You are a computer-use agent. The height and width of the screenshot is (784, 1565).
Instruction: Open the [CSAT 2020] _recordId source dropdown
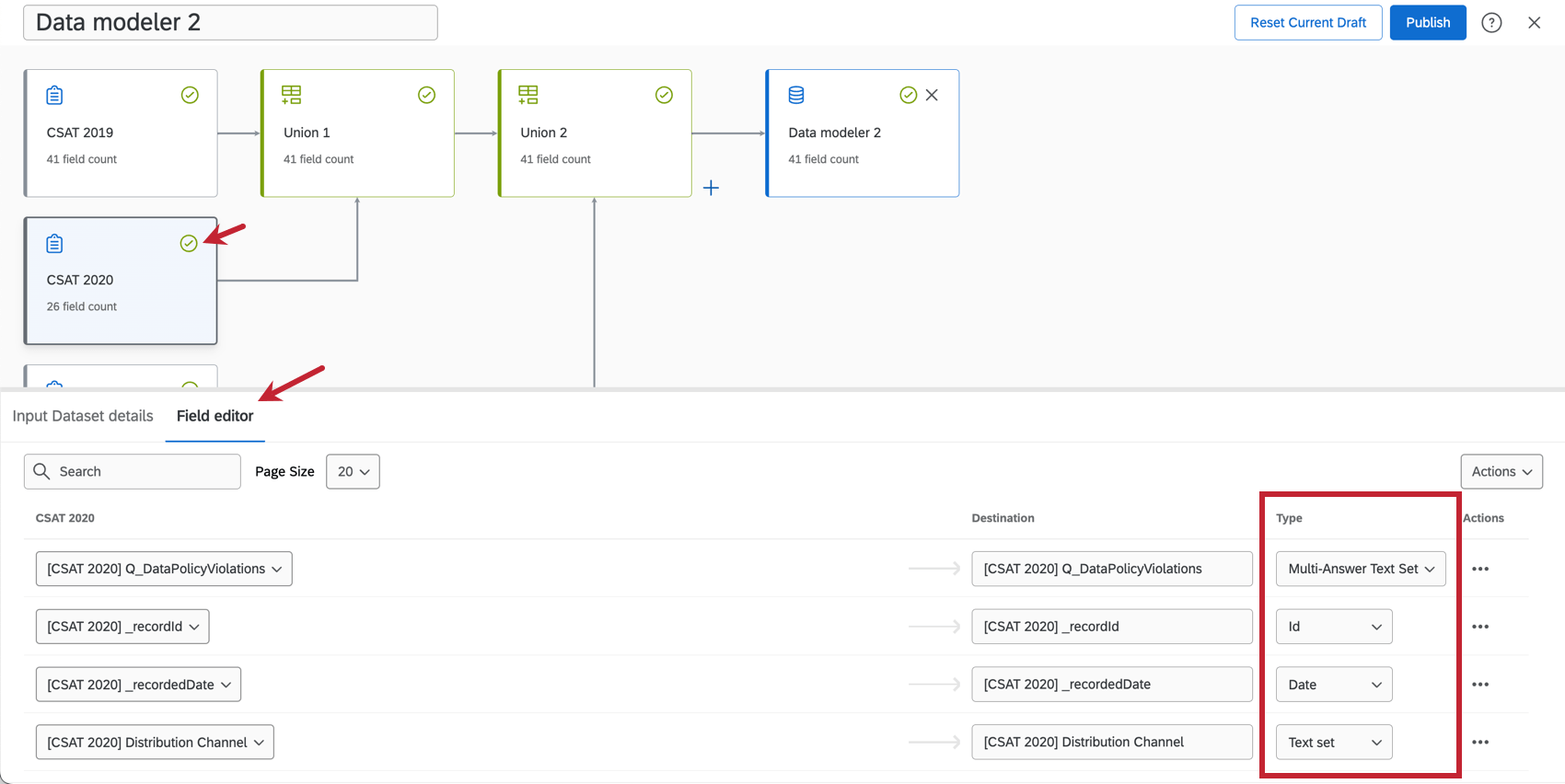pos(122,627)
